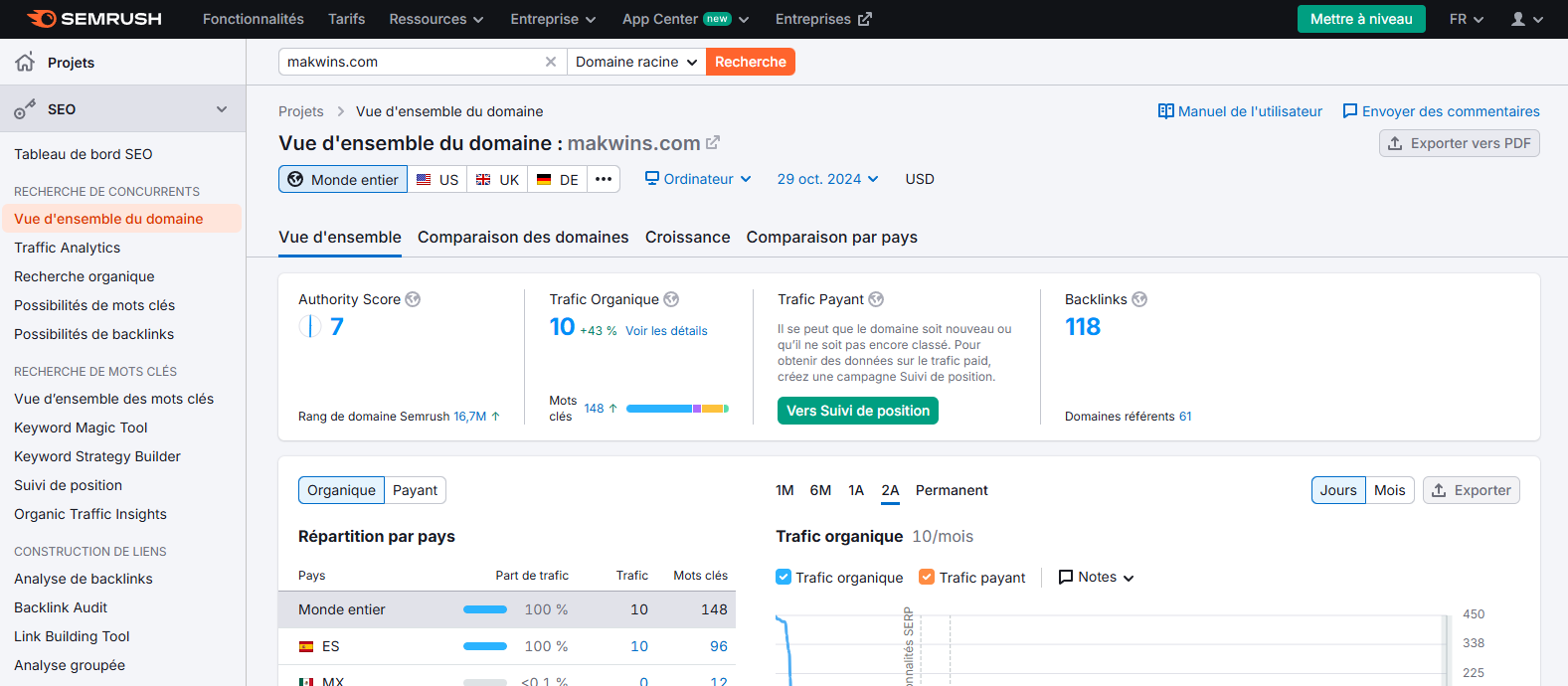Choose Permanent time range
Image resolution: width=1568 pixels, height=686 pixels.
click(x=952, y=490)
